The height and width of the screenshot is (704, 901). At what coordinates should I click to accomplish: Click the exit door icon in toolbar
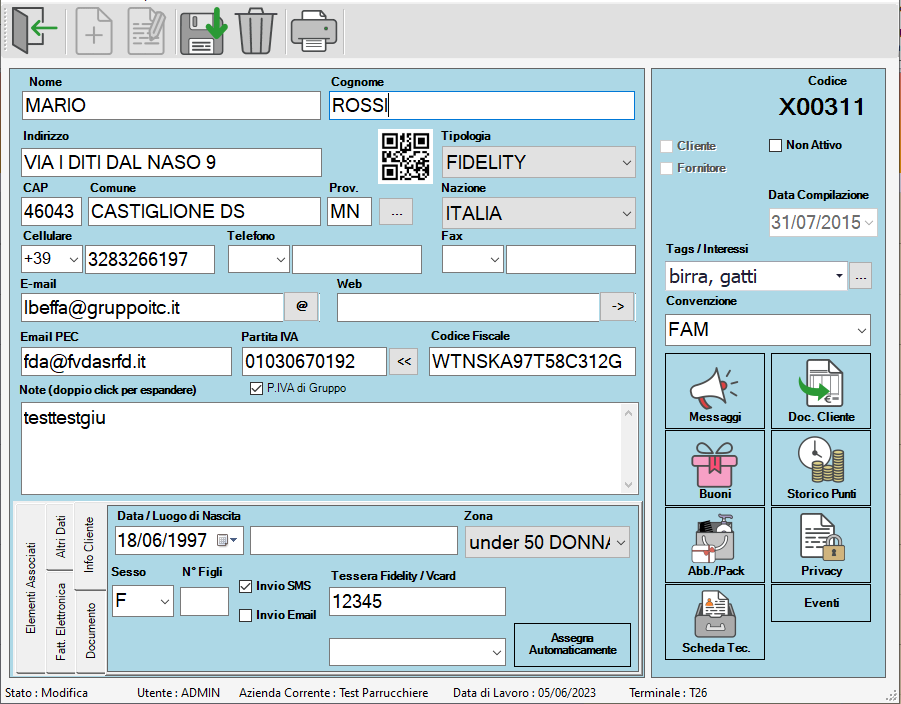point(34,32)
